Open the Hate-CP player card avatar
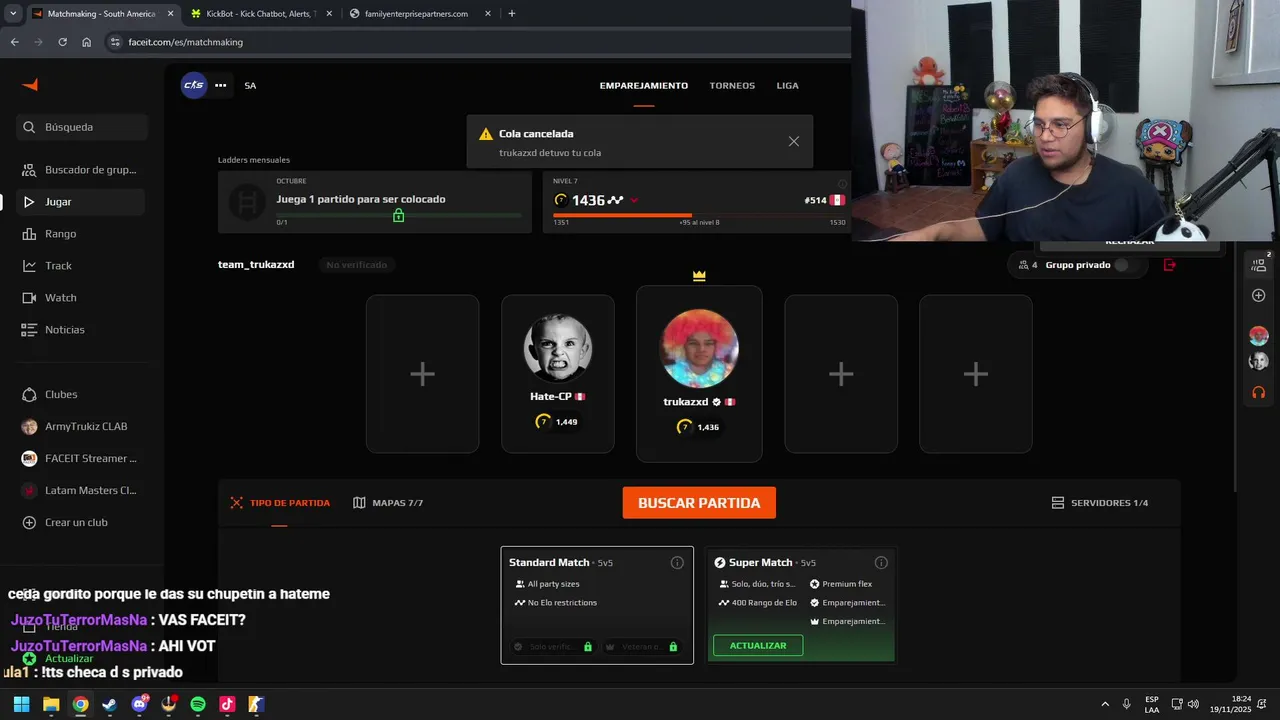Image resolution: width=1280 pixels, height=720 pixels. click(558, 348)
